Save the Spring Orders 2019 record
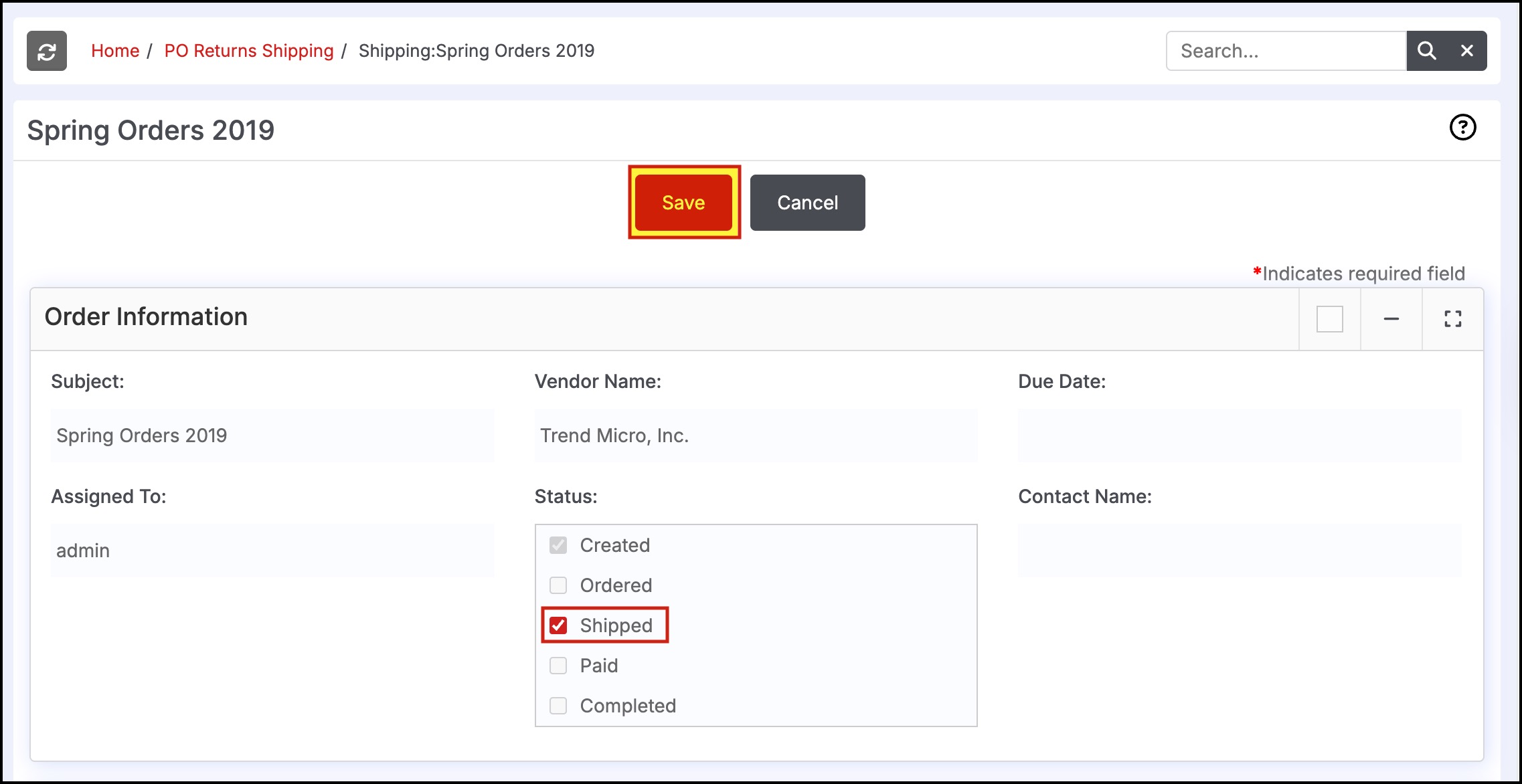The width and height of the screenshot is (1522, 784). (x=683, y=203)
